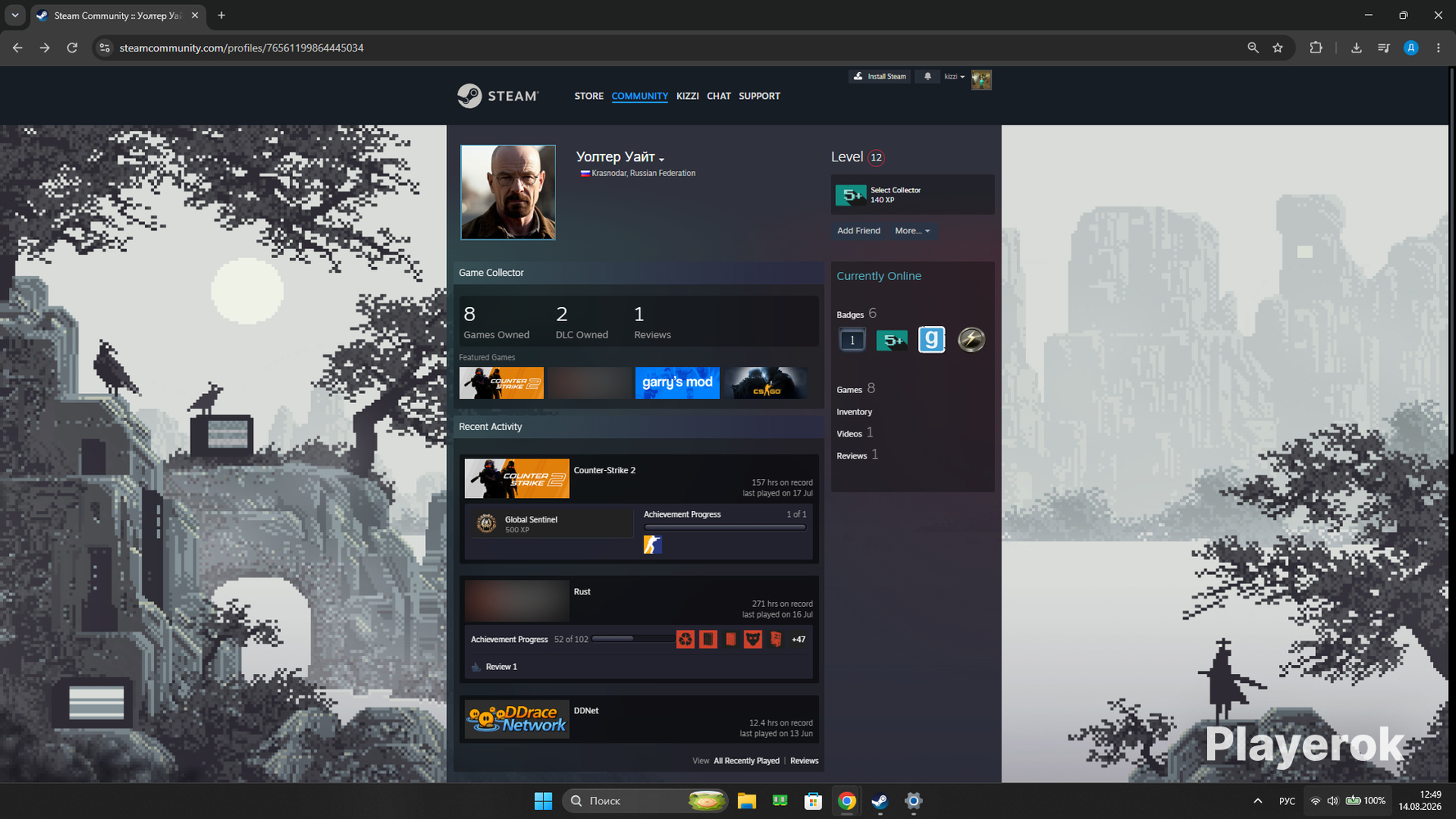Open the Chrome extensions puzzle icon
This screenshot has width=1456, height=819.
1316,48
